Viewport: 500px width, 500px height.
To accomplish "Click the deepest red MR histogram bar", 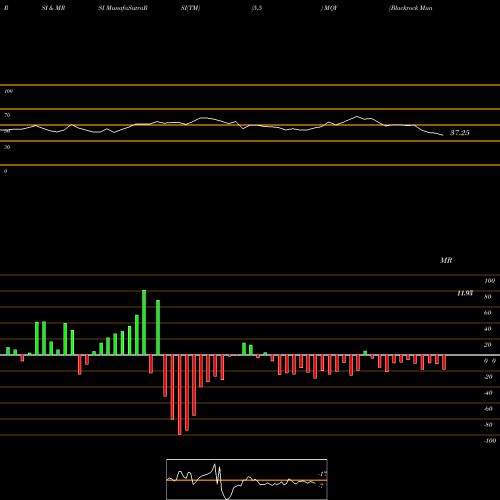I will point(180,395).
